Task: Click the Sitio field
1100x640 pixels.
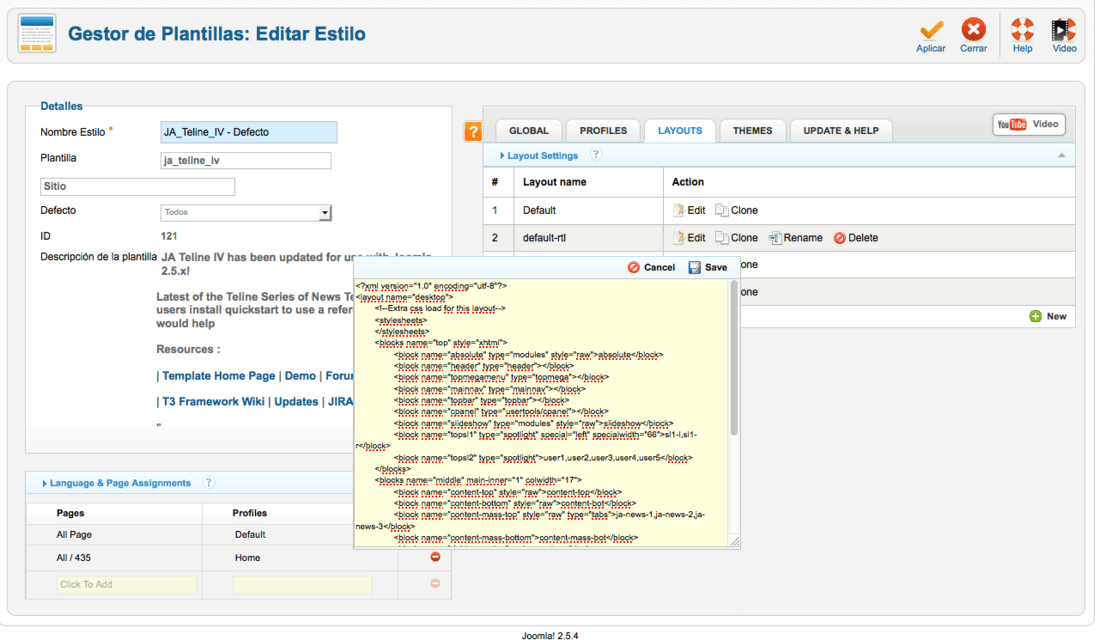Action: tap(138, 187)
